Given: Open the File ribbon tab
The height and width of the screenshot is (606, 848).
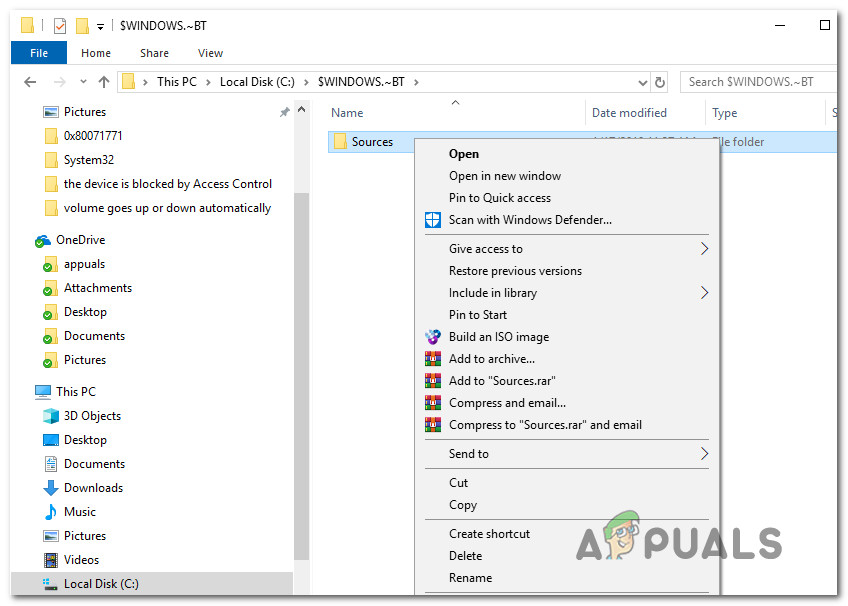Looking at the screenshot, I should [39, 53].
